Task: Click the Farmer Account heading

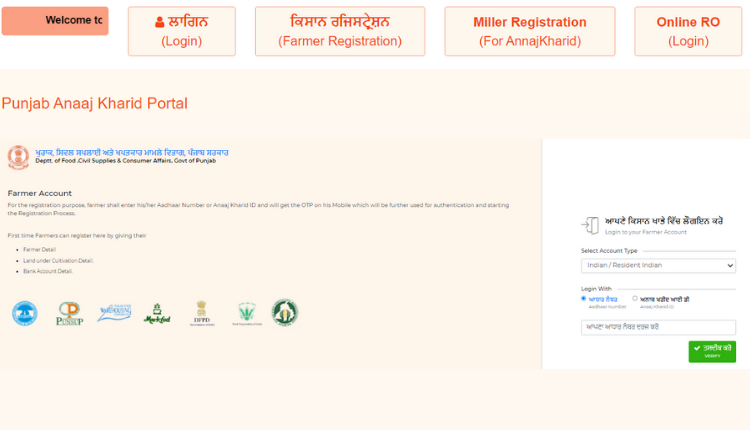Action: pos(40,193)
